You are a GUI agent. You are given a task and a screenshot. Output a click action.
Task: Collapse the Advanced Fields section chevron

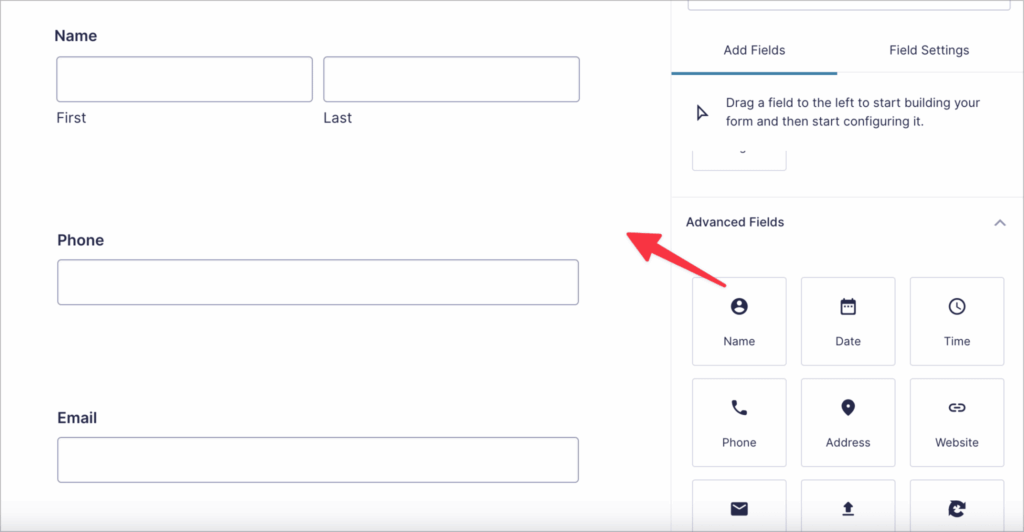pyautogui.click(x=999, y=223)
